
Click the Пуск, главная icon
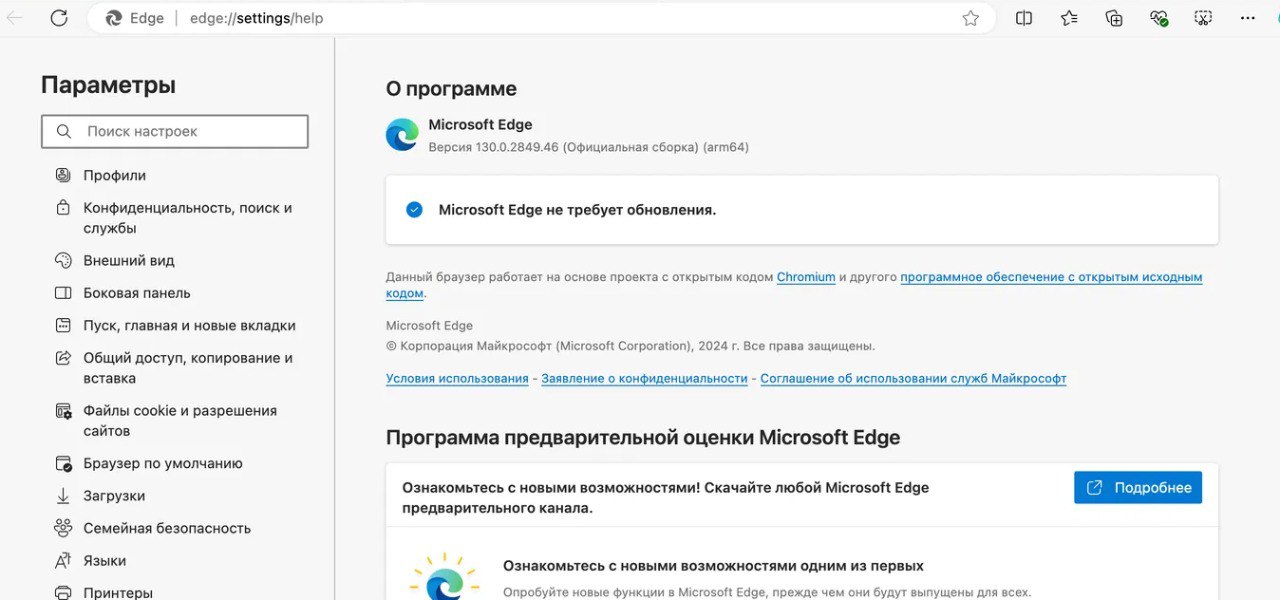pyautogui.click(x=63, y=325)
